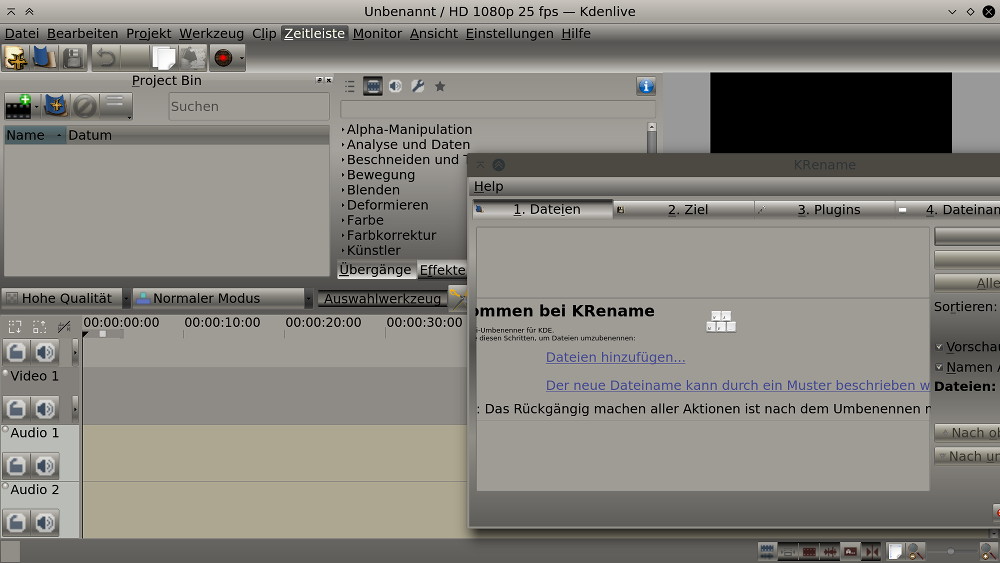Image resolution: width=1000 pixels, height=563 pixels.
Task: Expand the Deformieren effect category
Action: click(x=342, y=205)
